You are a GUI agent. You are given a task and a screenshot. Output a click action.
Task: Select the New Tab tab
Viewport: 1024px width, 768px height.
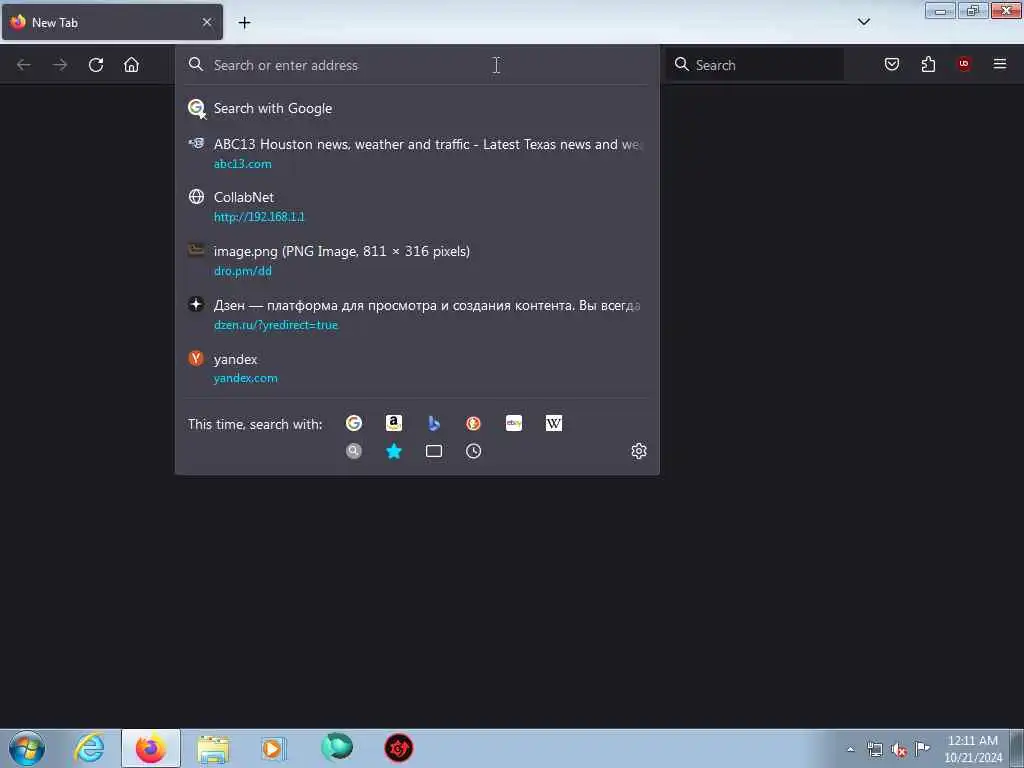(x=112, y=22)
